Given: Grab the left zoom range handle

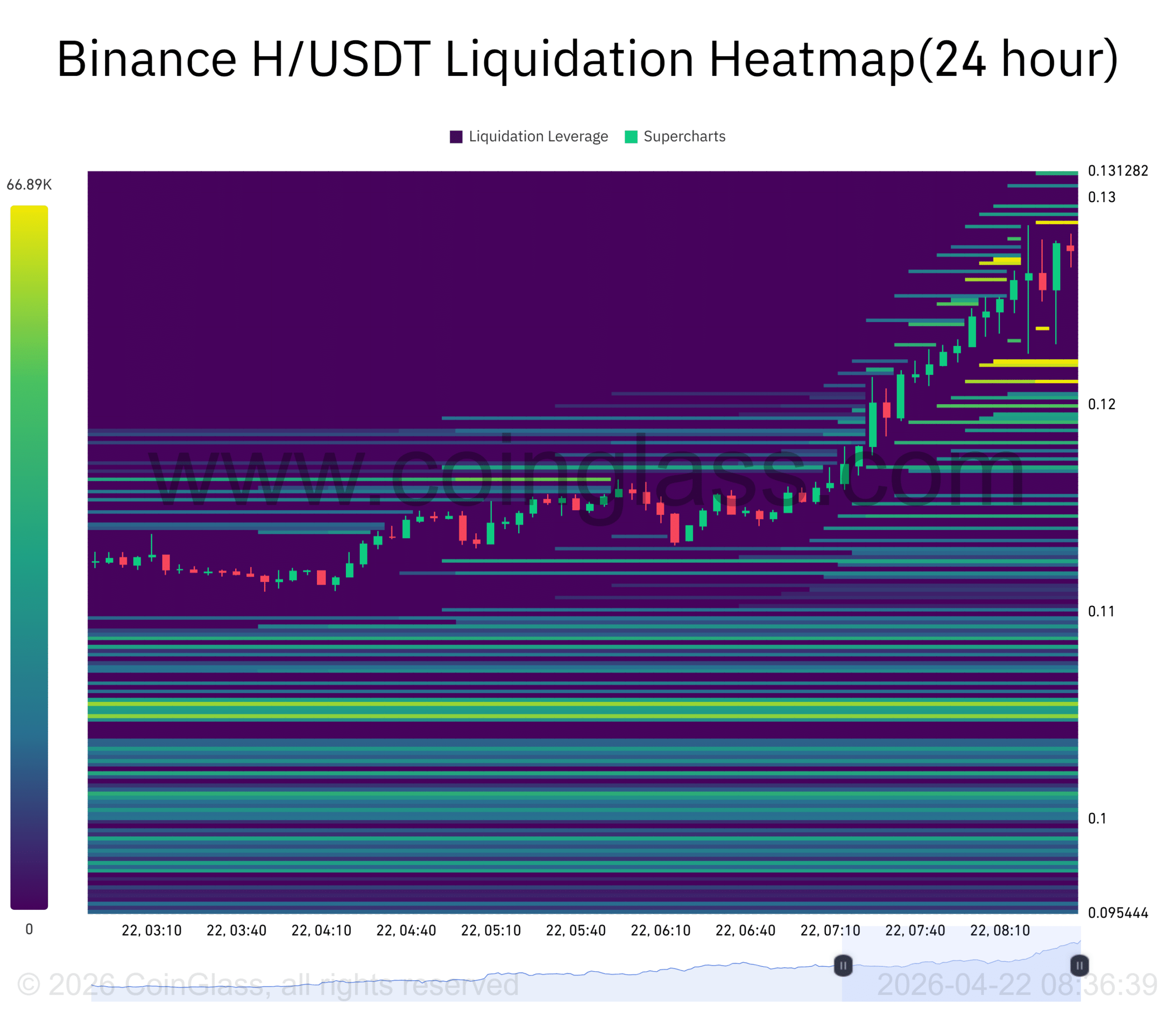Looking at the screenshot, I should pos(843,965).
